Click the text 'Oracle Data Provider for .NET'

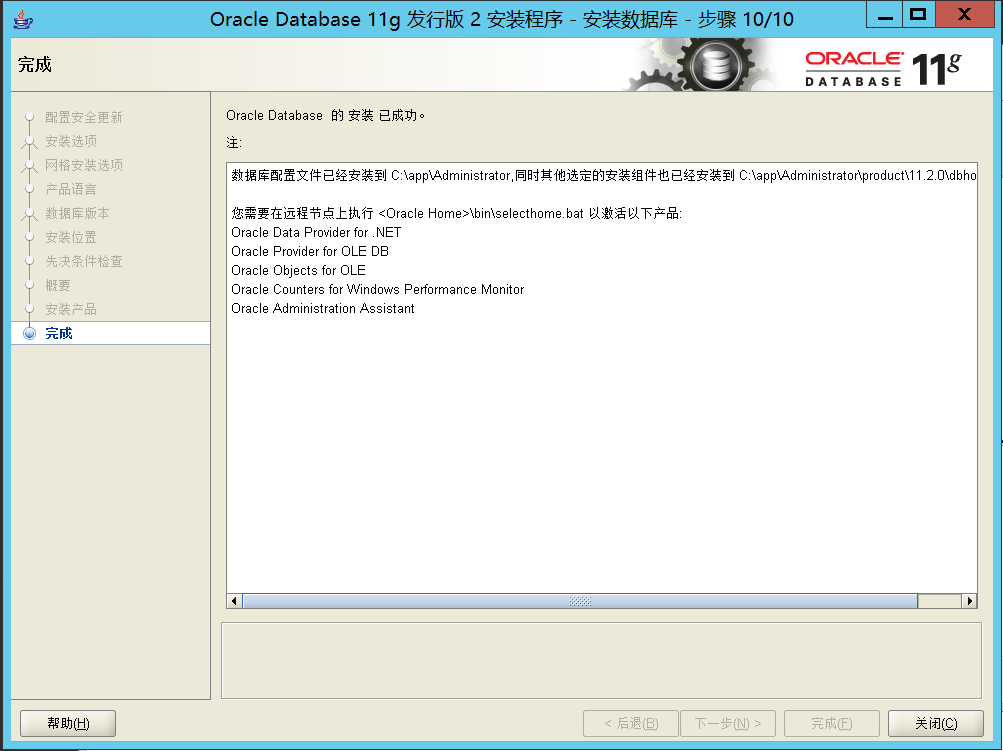point(316,232)
